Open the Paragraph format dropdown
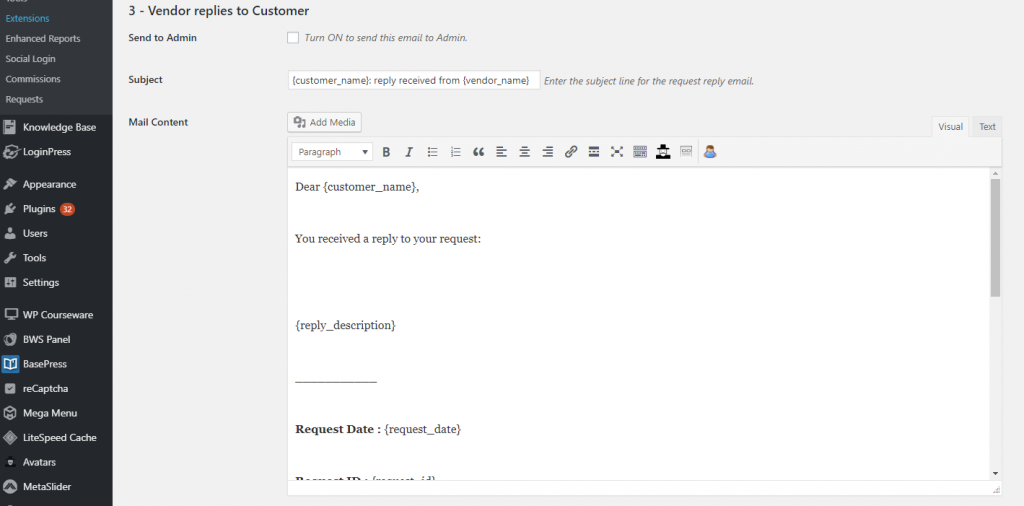This screenshot has height=506, width=1024. [x=332, y=152]
